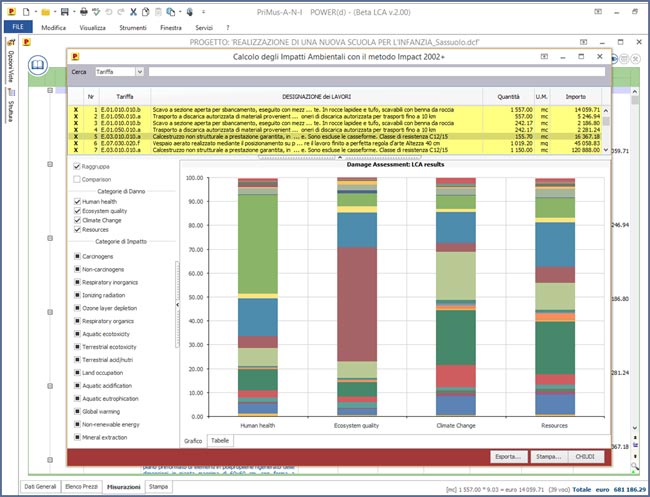Toggle the Global warming impact checkbox
This screenshot has width=650, height=497.
tap(77, 411)
